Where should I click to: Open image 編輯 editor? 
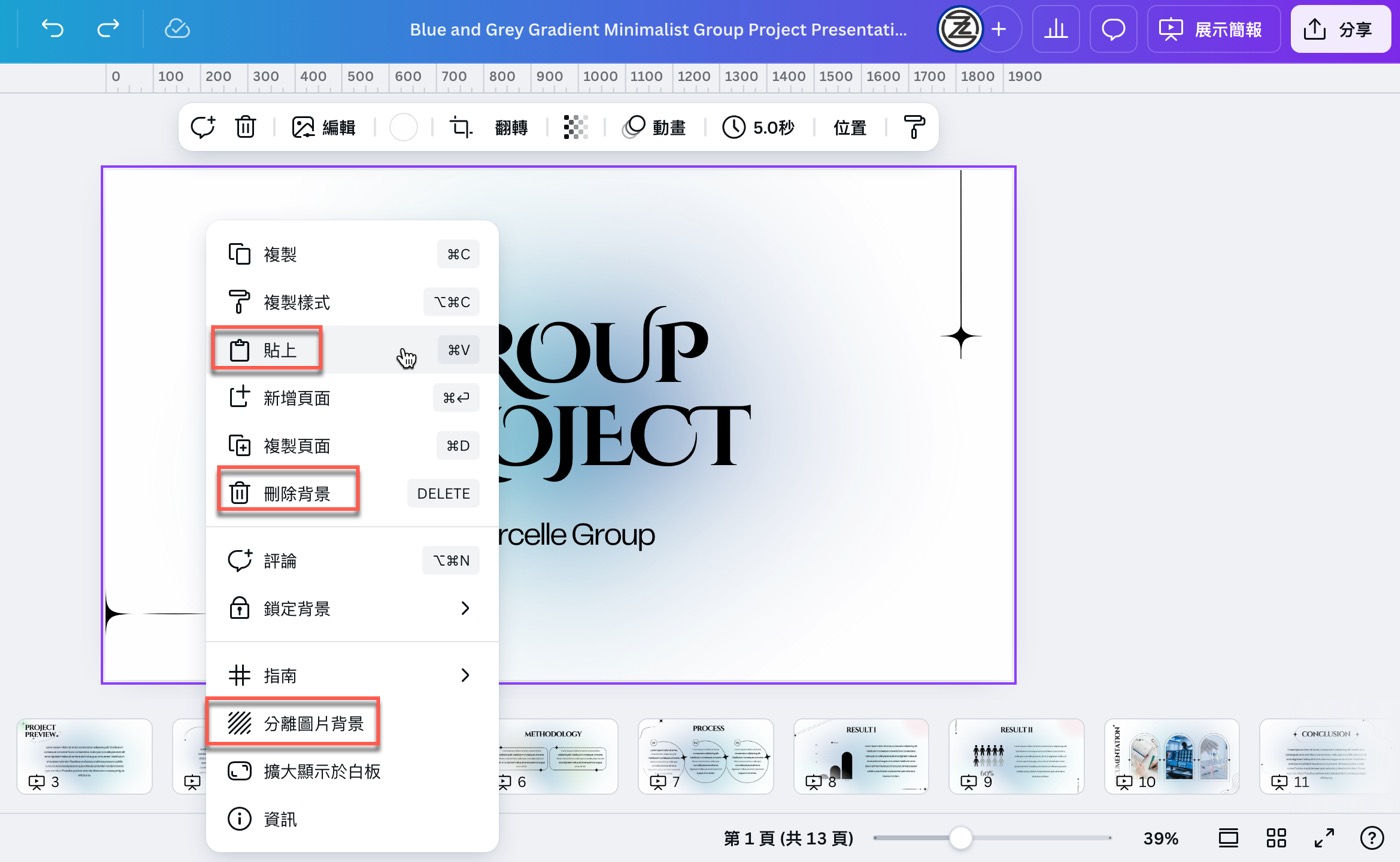pyautogui.click(x=324, y=127)
